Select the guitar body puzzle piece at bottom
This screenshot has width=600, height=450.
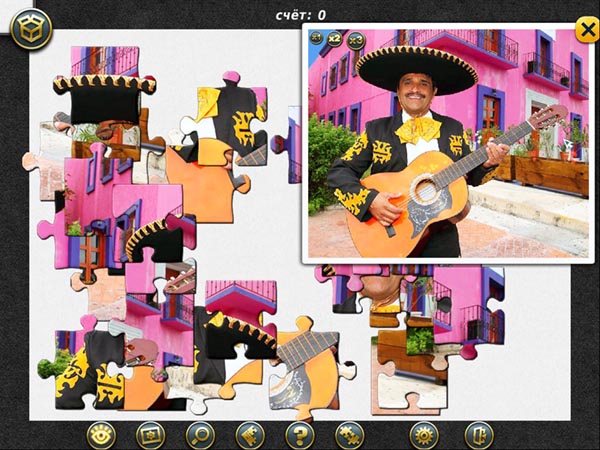coord(302,370)
